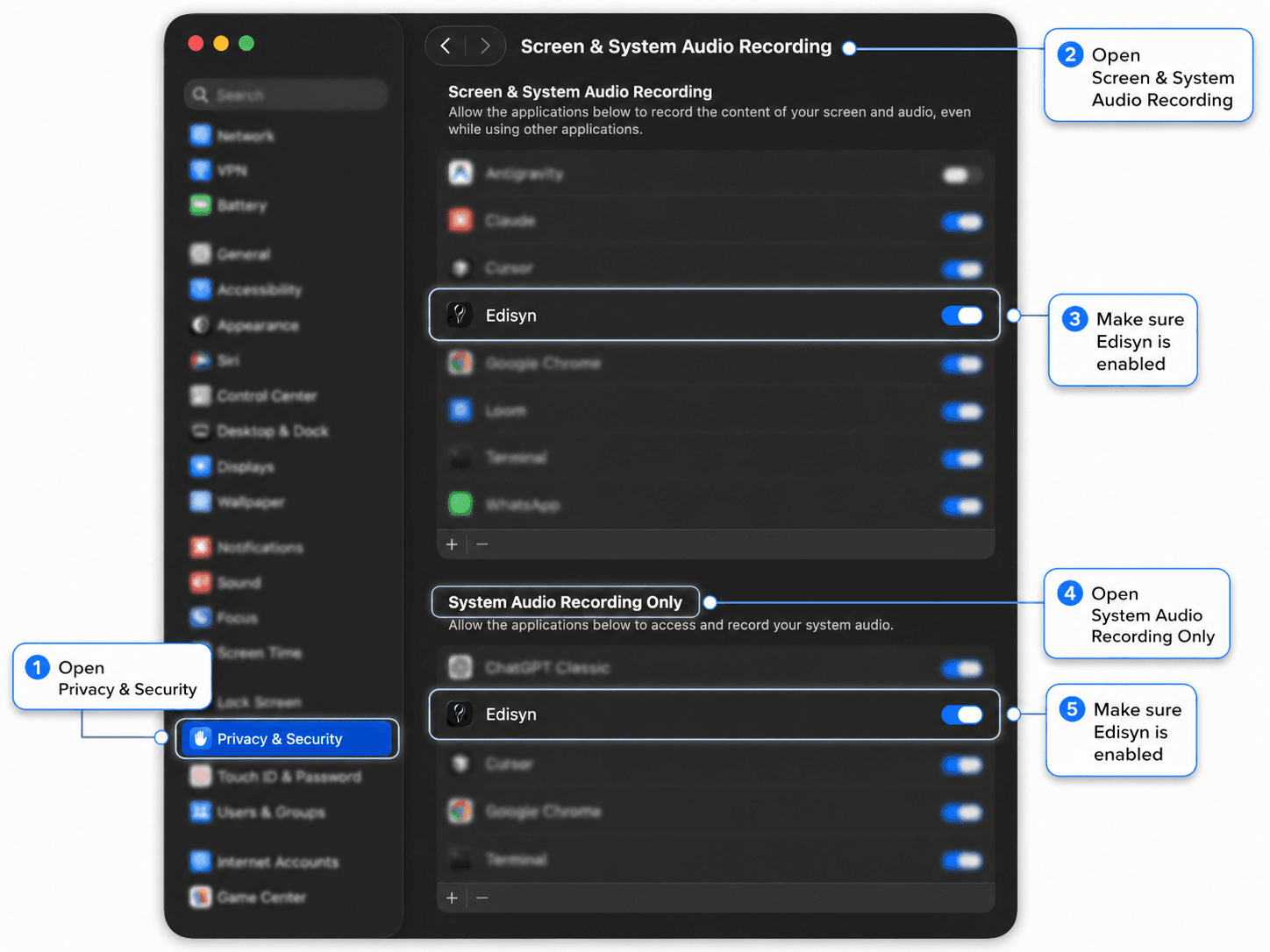Click the Screen & System Audio Recording window title
The width and height of the screenshot is (1270, 952).
(x=676, y=46)
